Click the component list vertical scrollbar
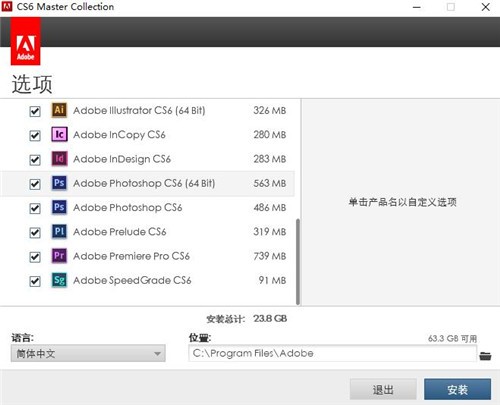The image size is (500, 405). (298, 262)
